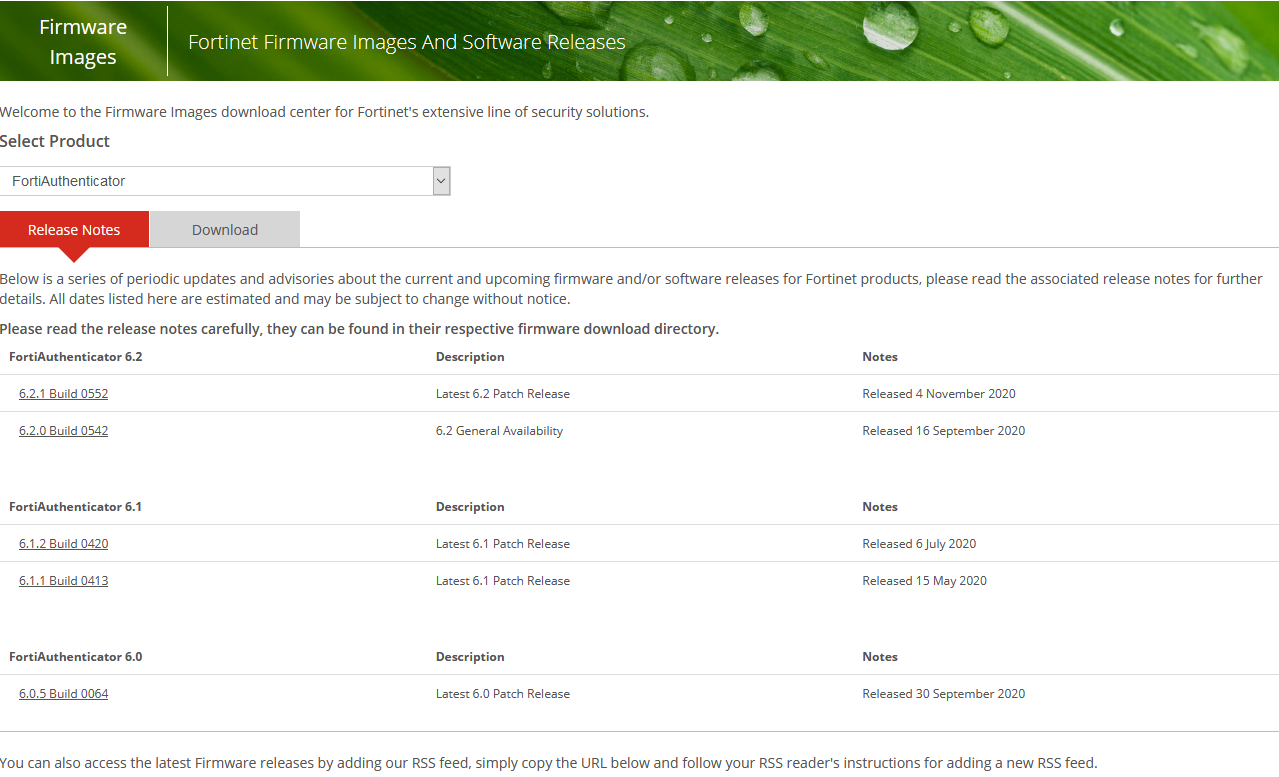Click the Firmware Images header logo
The width and height of the screenshot is (1279, 777).
pyautogui.click(x=83, y=41)
